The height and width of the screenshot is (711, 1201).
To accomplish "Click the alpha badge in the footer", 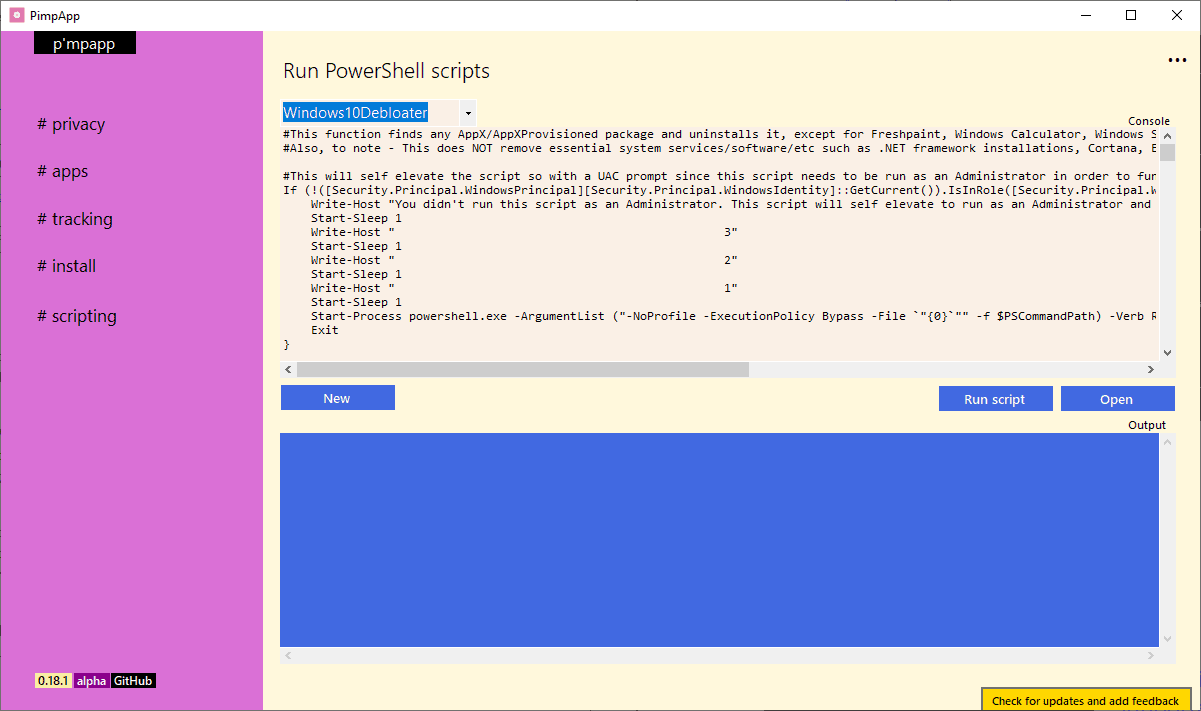I will point(91,680).
